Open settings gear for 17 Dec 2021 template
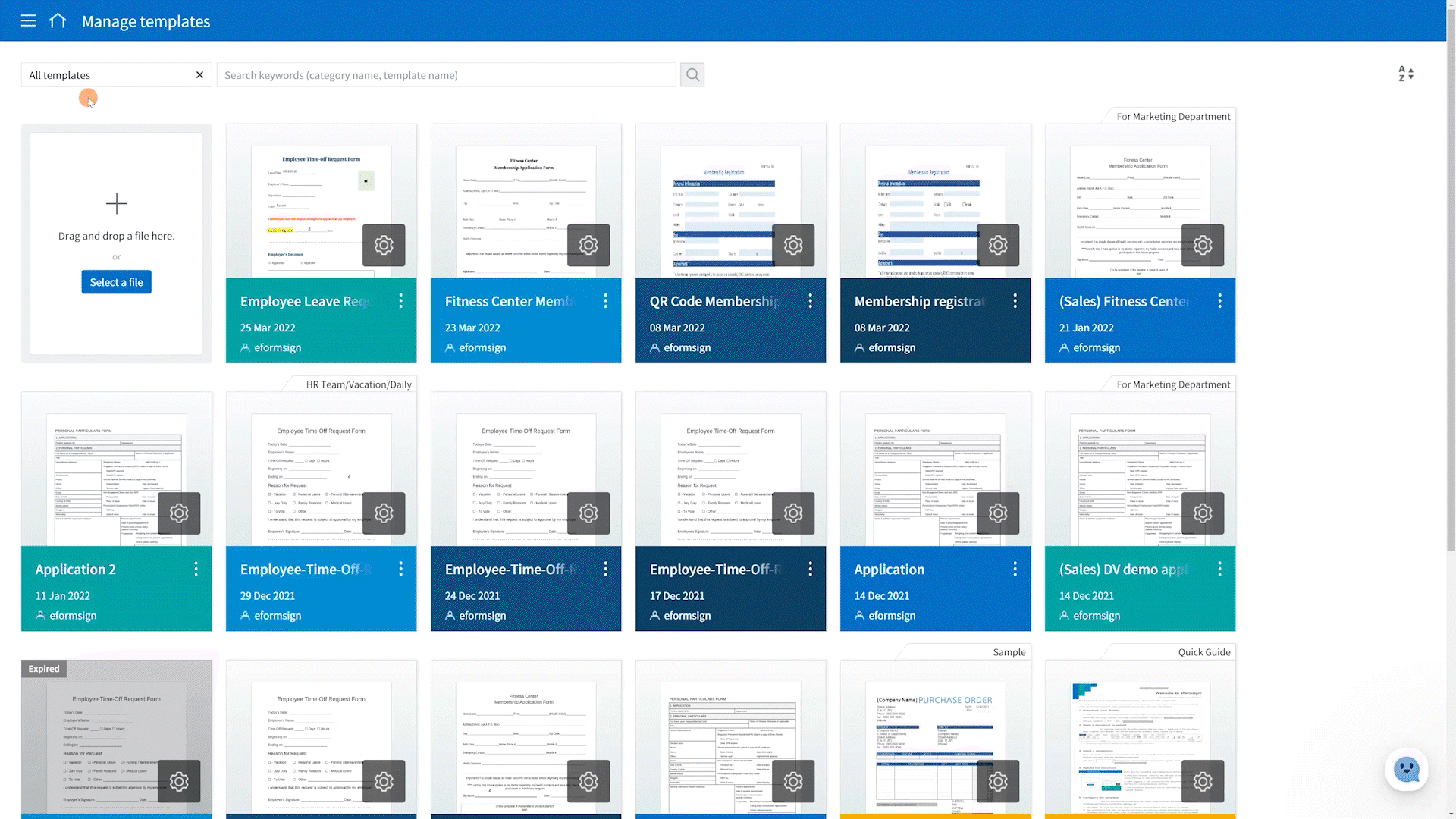The image size is (1456, 819). click(793, 513)
